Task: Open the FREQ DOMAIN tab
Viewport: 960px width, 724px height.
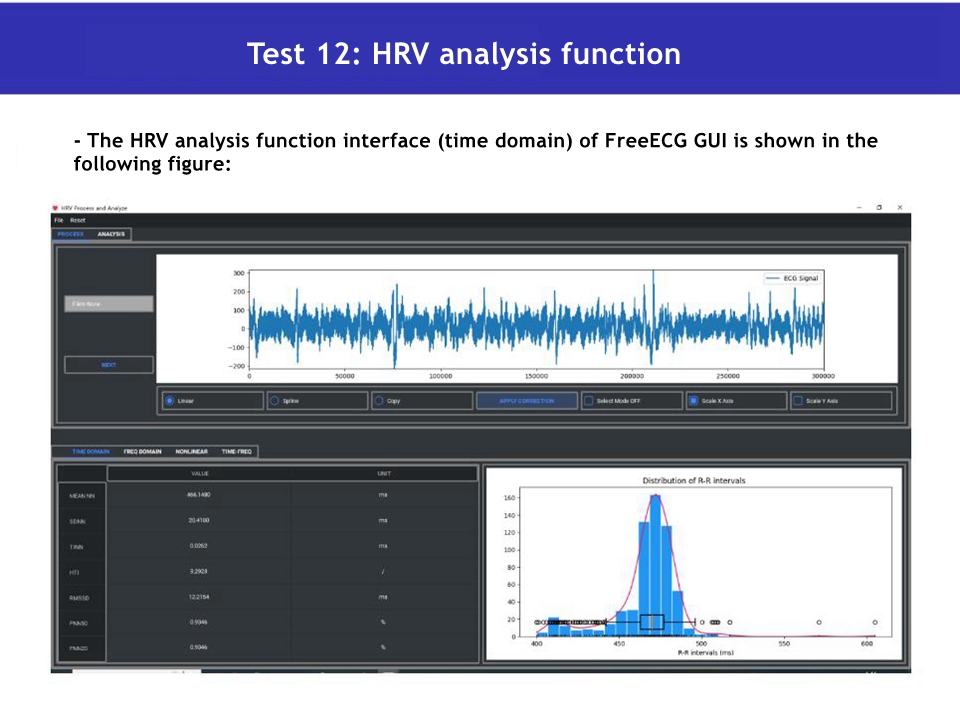Action: (x=142, y=451)
